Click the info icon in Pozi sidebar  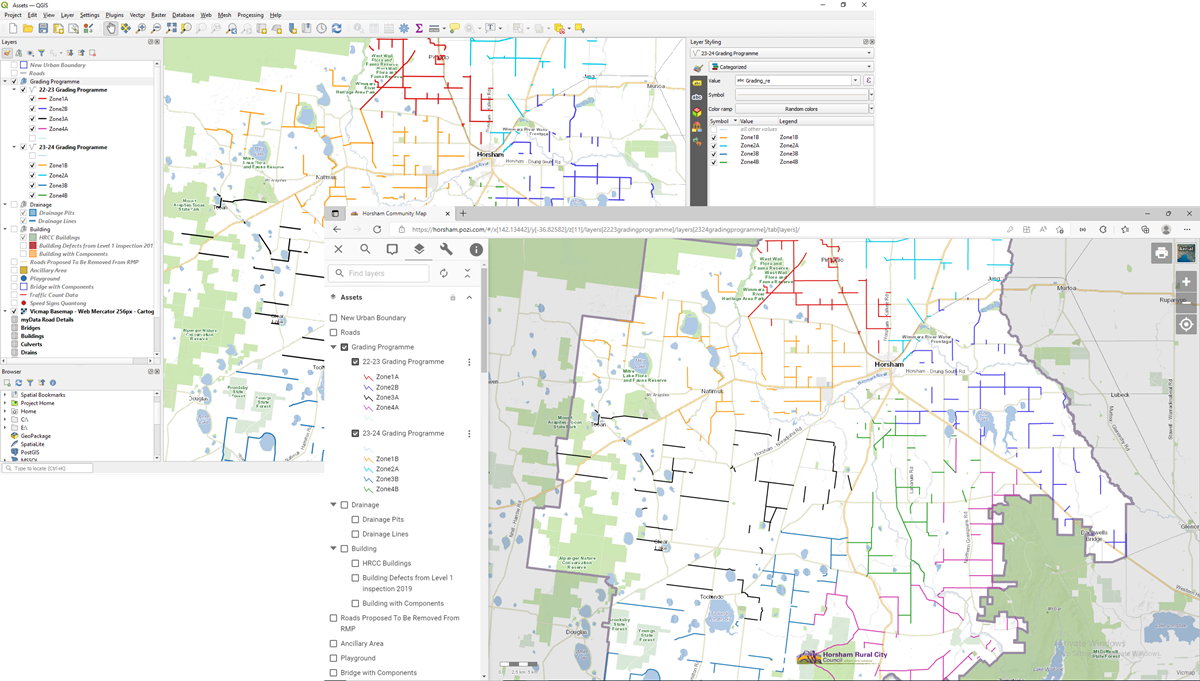coord(476,249)
